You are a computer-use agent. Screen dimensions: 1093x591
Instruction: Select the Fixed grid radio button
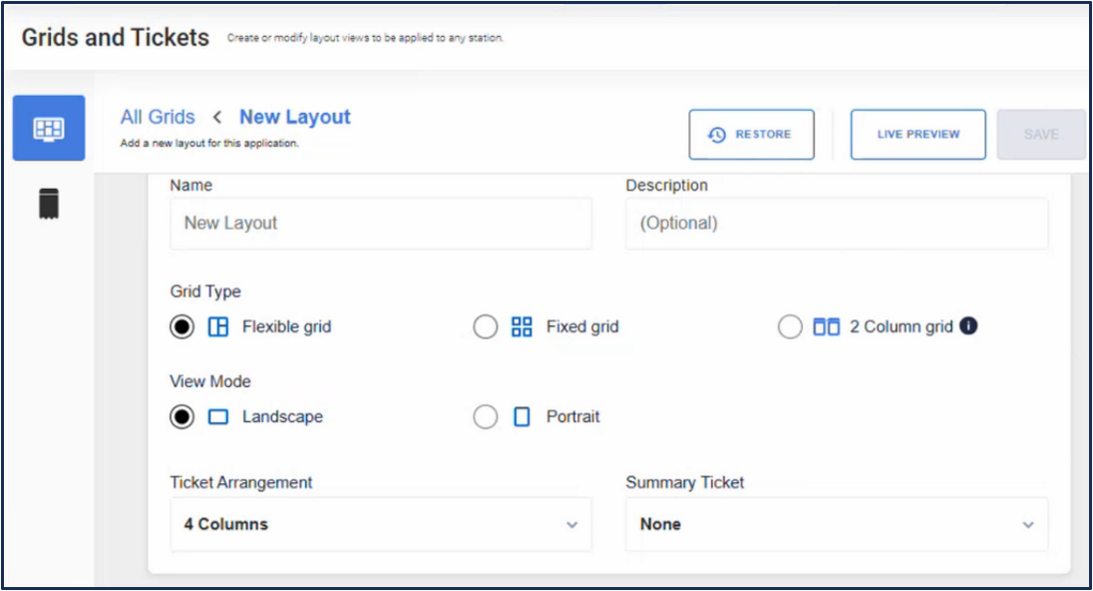(x=485, y=327)
